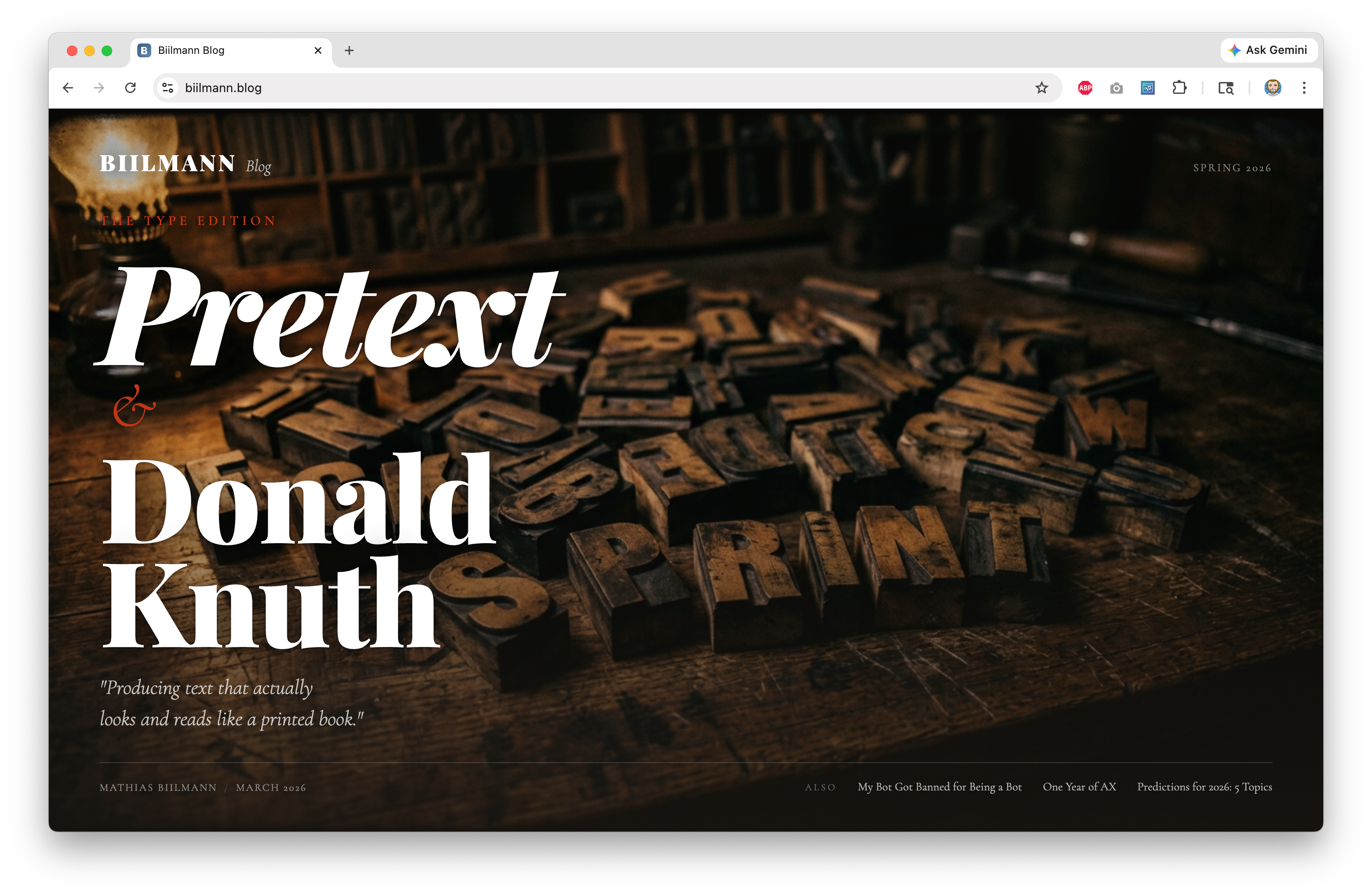
Task: Open site settings via the tune icon
Action: 167,88
